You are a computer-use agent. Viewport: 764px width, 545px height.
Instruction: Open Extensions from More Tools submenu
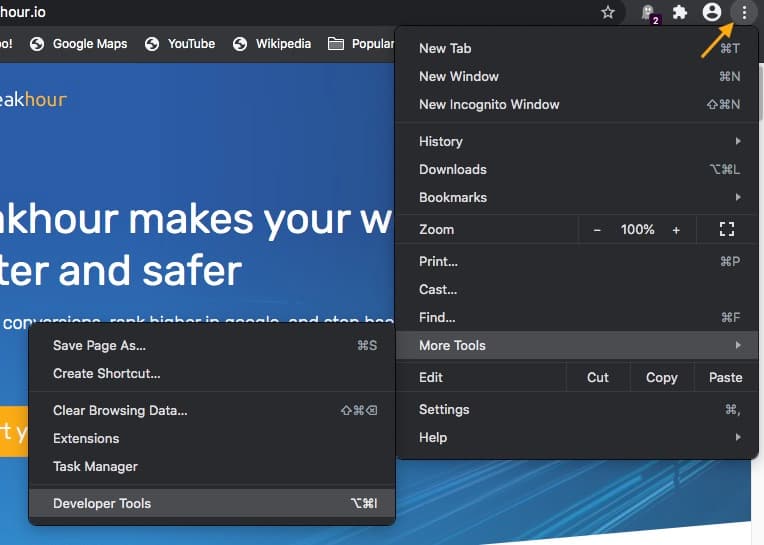(212, 438)
